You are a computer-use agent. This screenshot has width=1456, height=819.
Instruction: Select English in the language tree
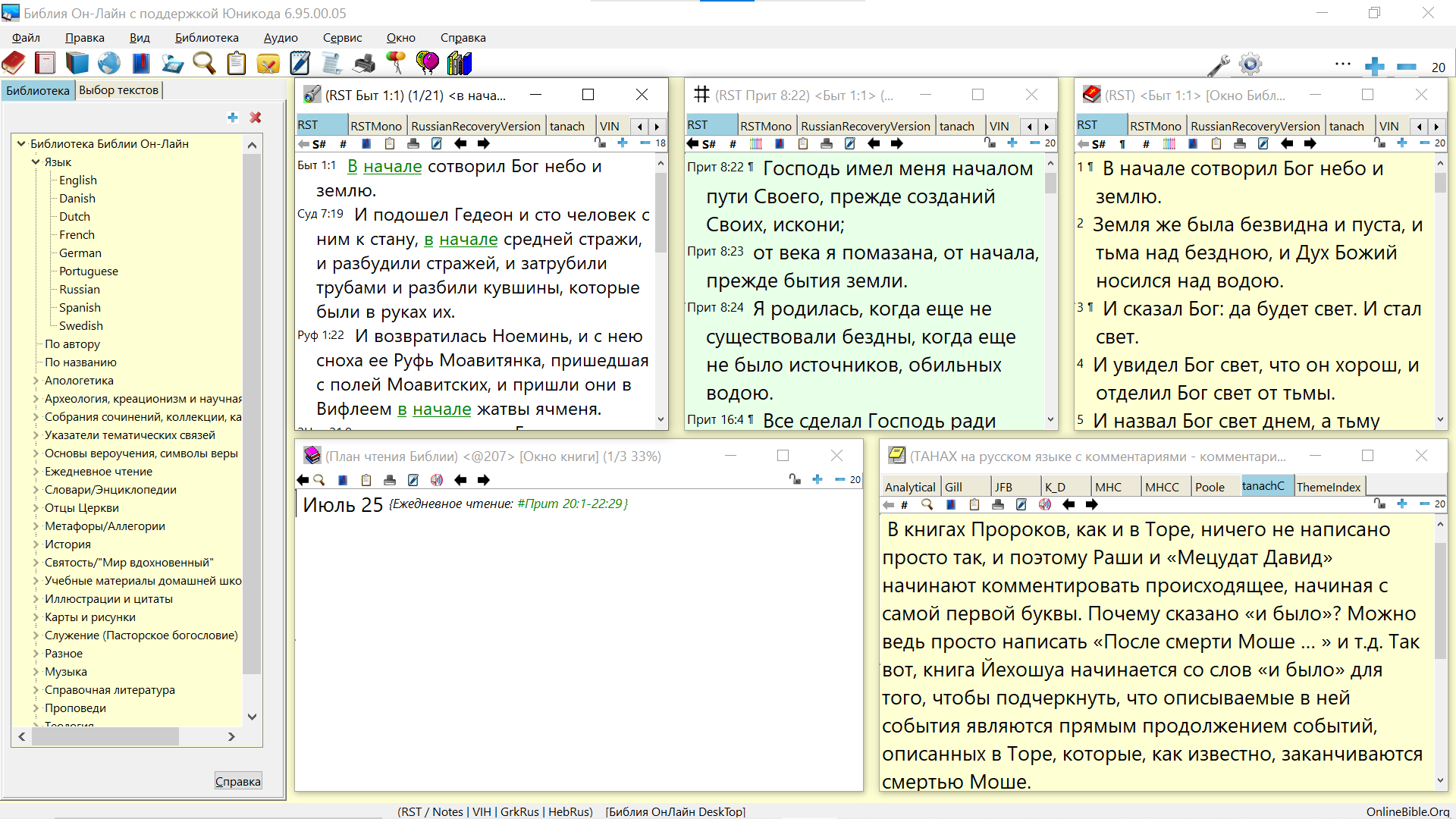point(78,180)
